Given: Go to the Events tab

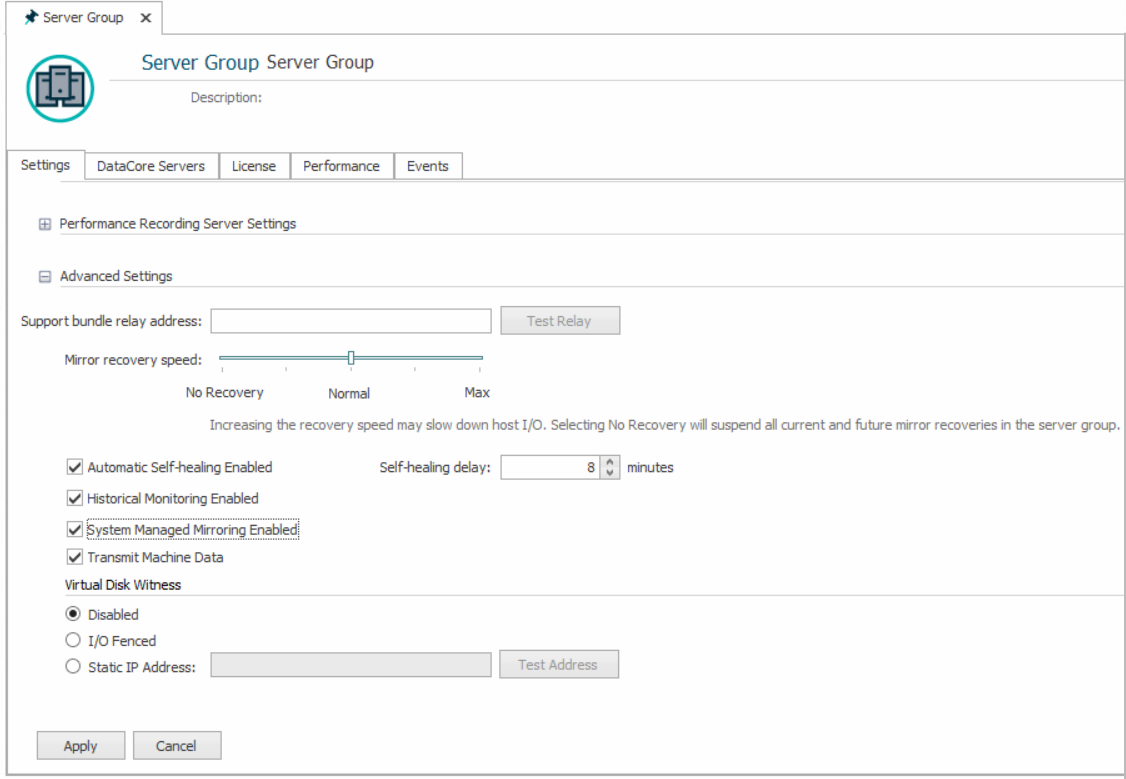Looking at the screenshot, I should point(427,166).
